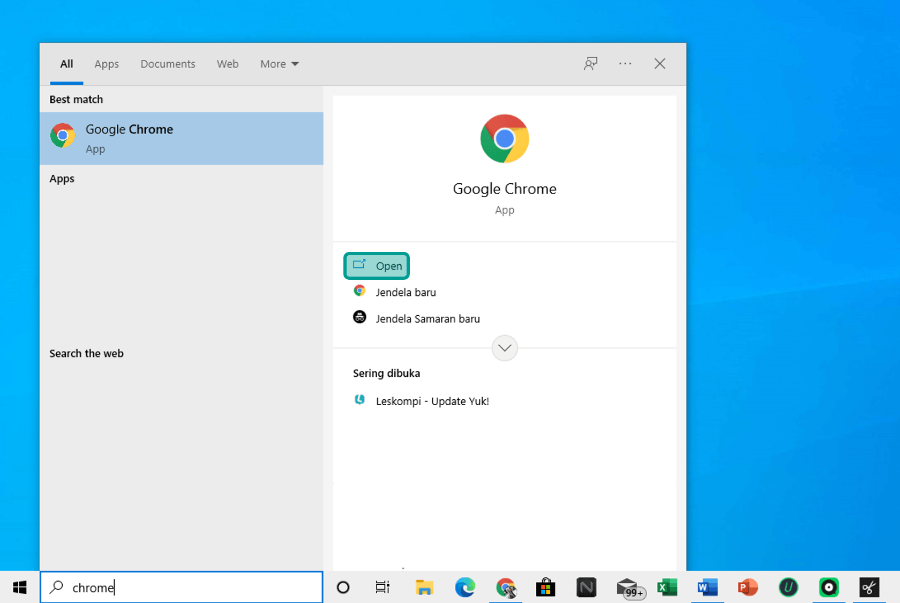Switch to the Documents tab
The width and height of the screenshot is (900, 603).
[x=168, y=64]
